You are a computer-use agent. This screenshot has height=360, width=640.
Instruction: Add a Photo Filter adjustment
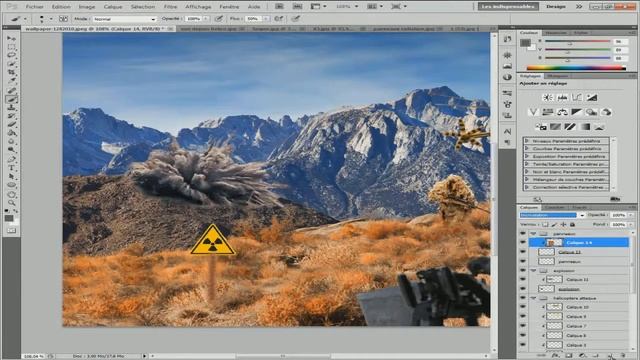pyautogui.click(x=591, y=112)
